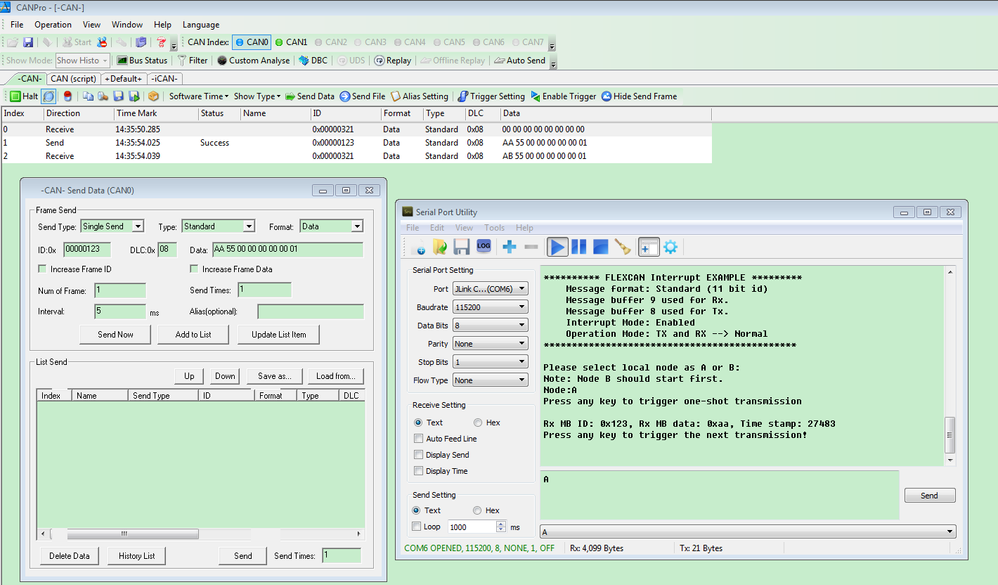
Task: Click the LOG icon in Serial Port Utility
Action: click(x=484, y=246)
